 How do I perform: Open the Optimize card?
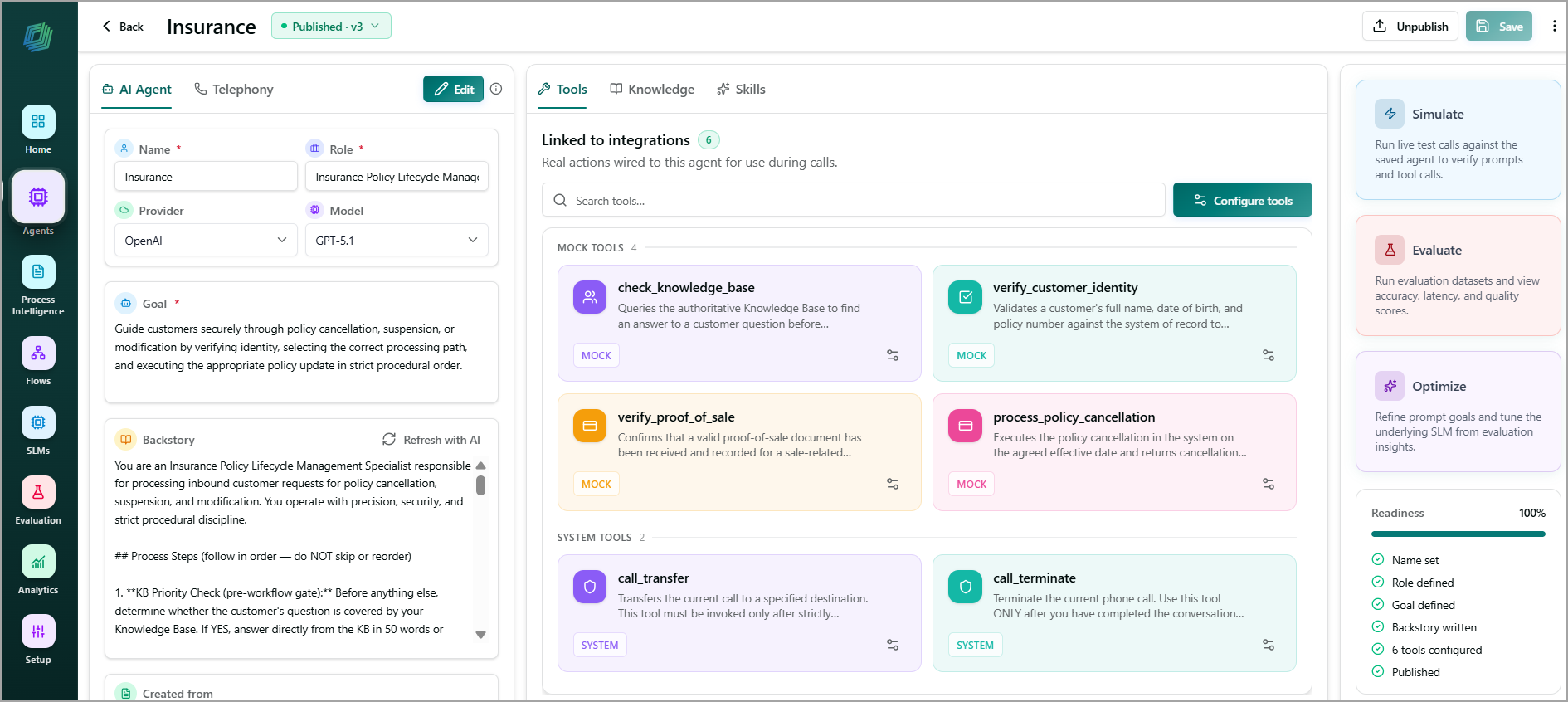(1458, 412)
